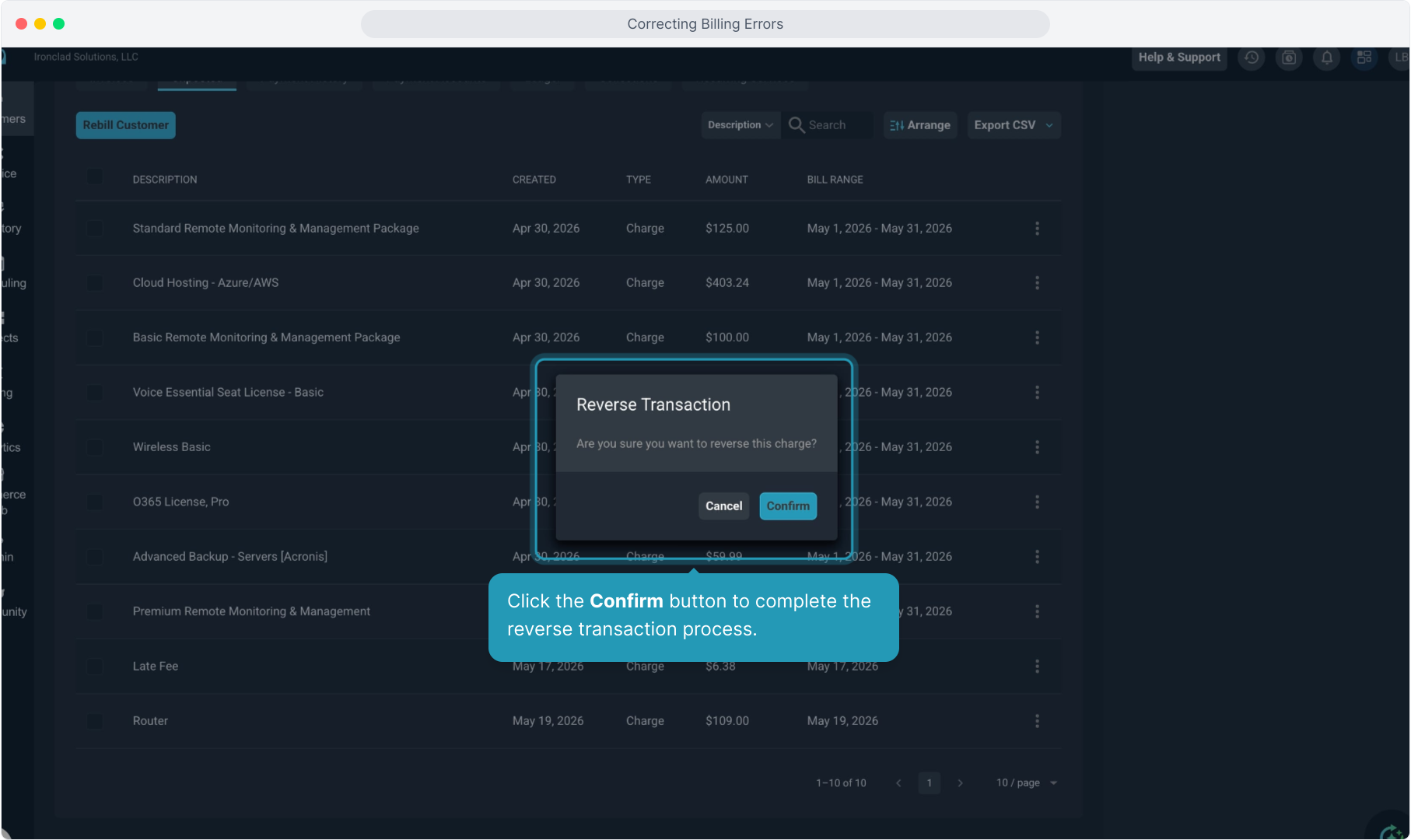Click the DESCRIPTION column header
The image size is (1411, 840).
click(x=165, y=180)
